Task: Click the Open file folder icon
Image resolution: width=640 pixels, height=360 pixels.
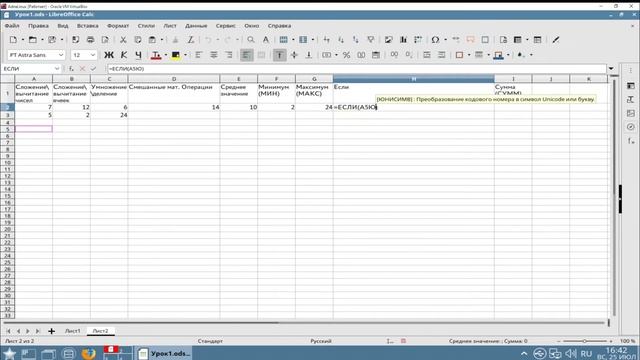Action: click(32, 40)
